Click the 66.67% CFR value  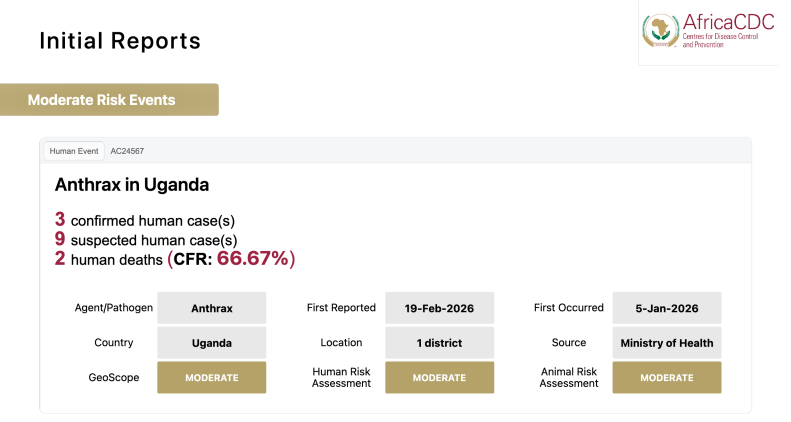pos(253,259)
